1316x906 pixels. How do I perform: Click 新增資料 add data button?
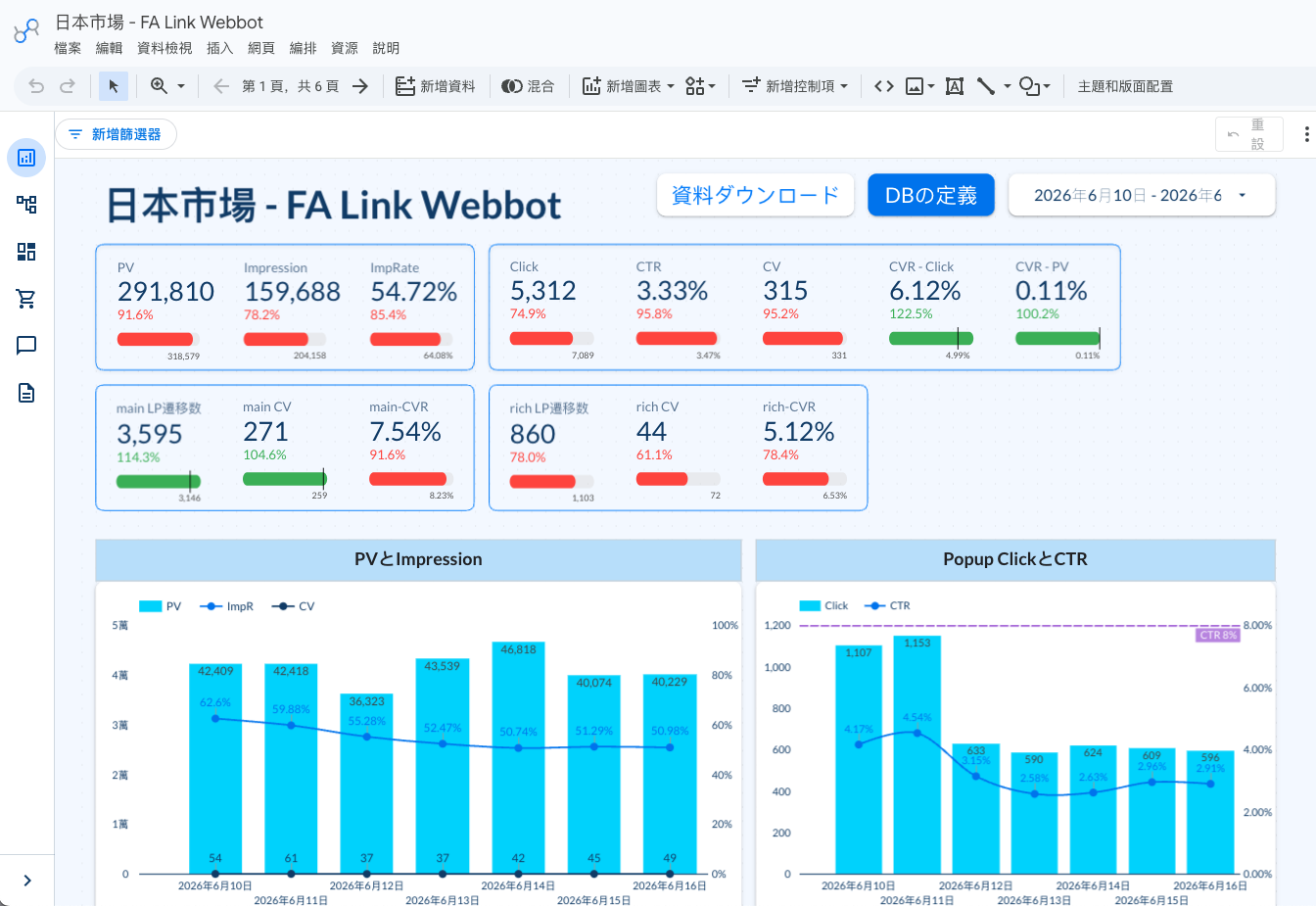coord(436,86)
